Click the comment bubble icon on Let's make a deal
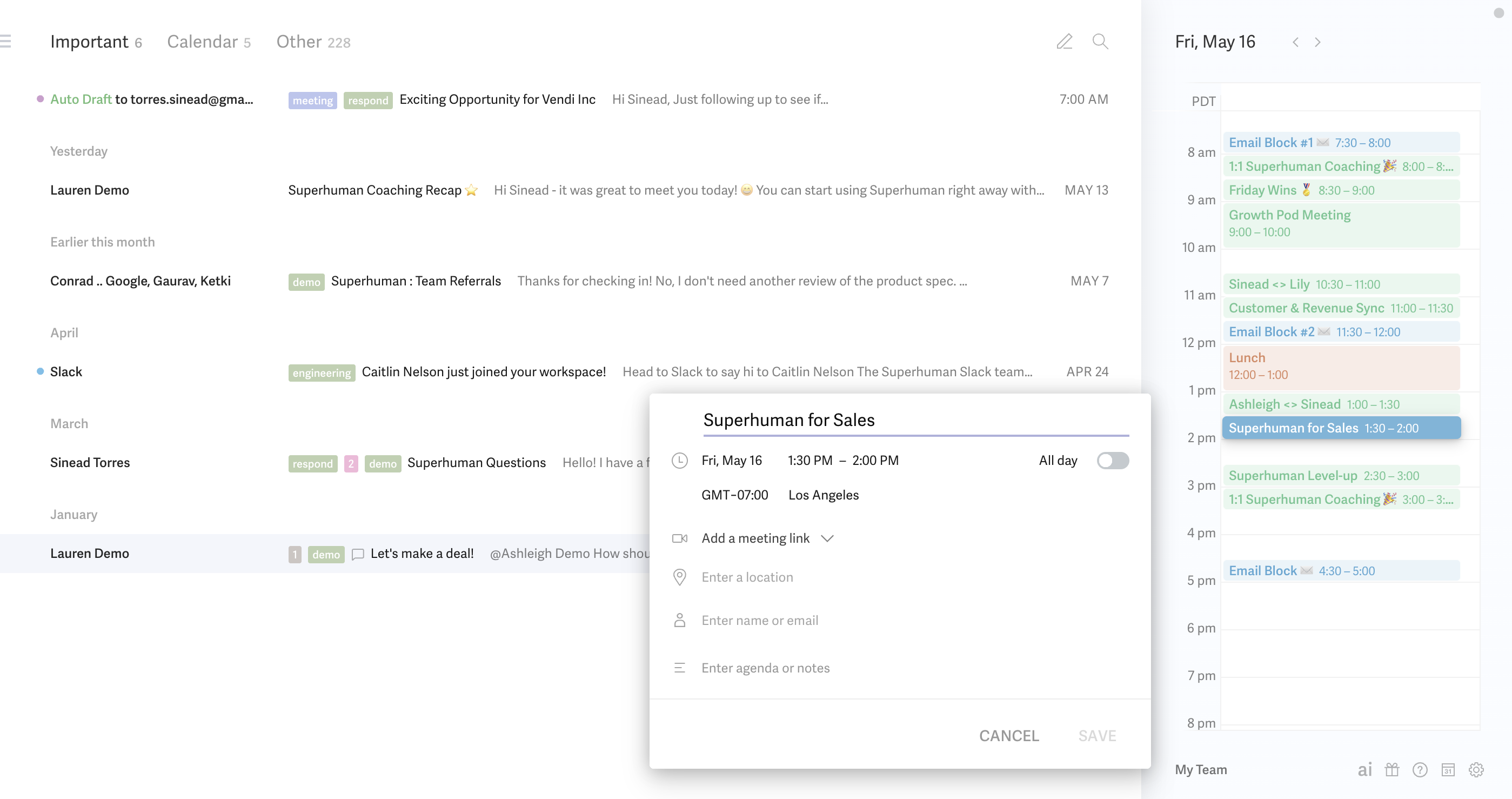 click(x=357, y=554)
